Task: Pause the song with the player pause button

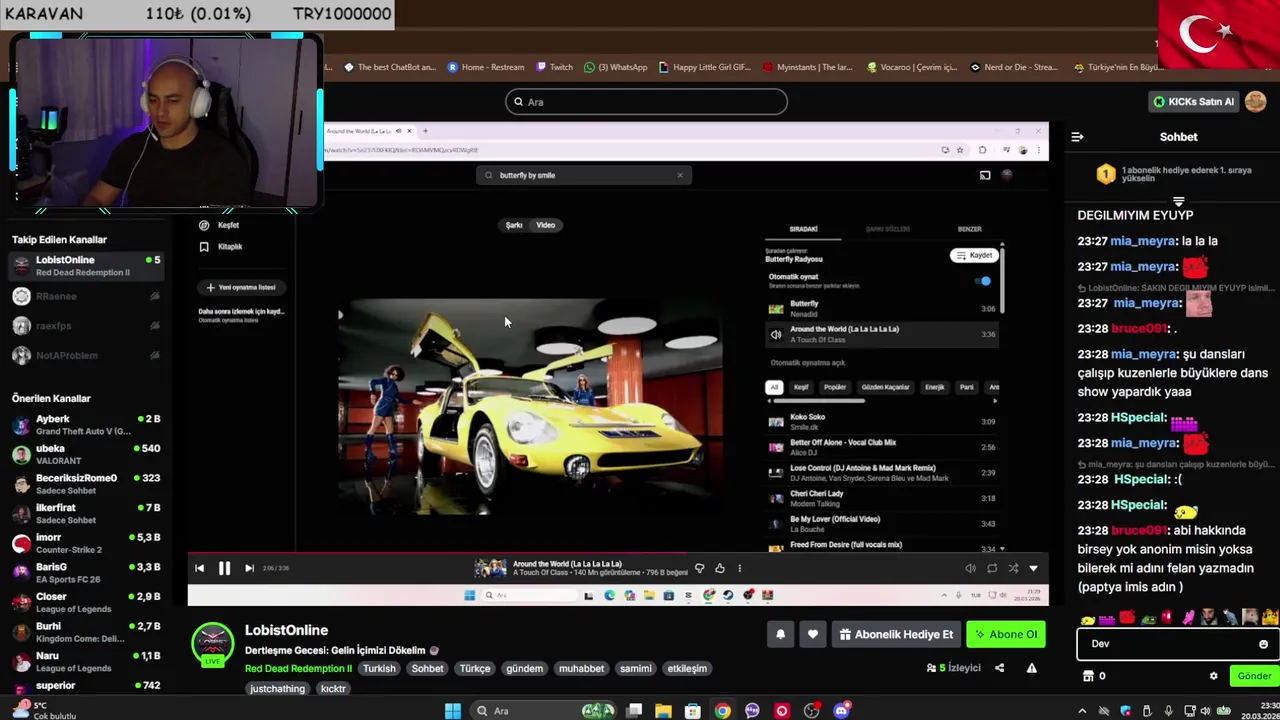Action: (224, 568)
